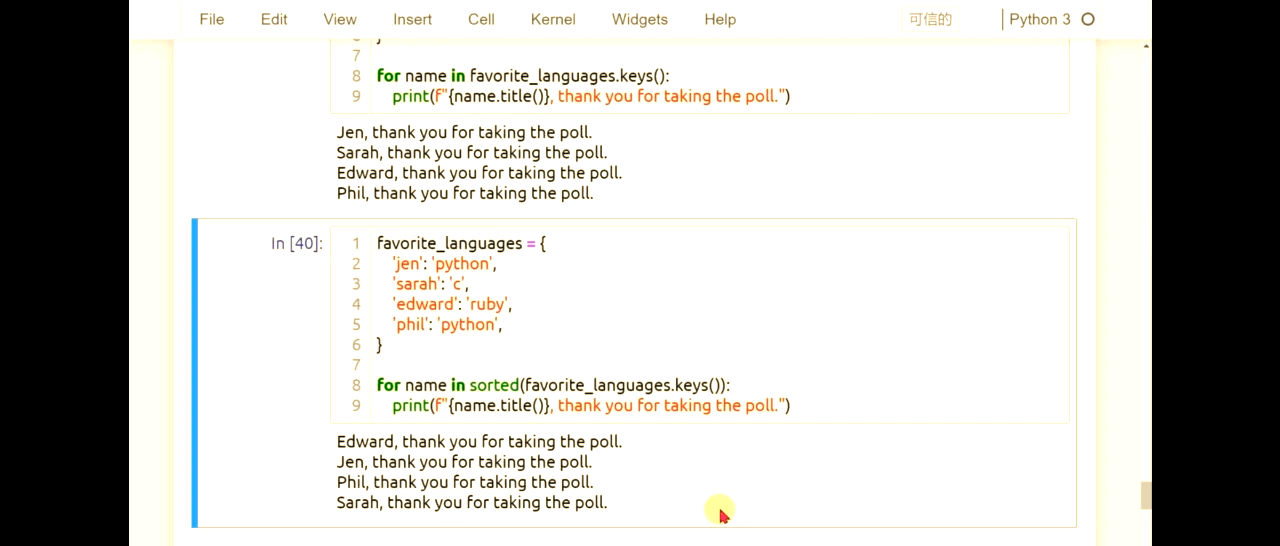Image resolution: width=1280 pixels, height=546 pixels.
Task: Open the Help menu
Action: [x=720, y=19]
